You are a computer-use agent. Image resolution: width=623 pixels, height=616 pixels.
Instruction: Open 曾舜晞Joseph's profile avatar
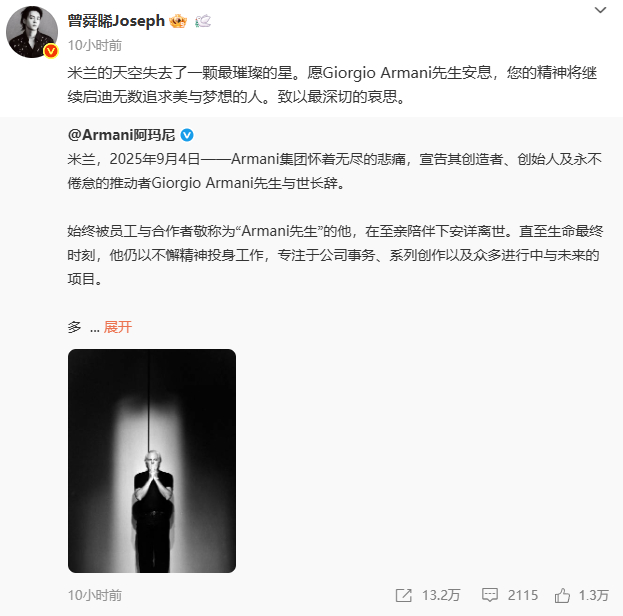32,32
